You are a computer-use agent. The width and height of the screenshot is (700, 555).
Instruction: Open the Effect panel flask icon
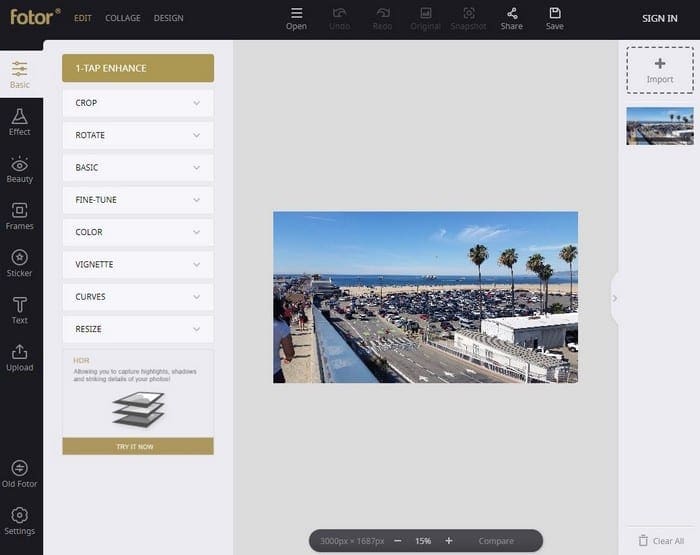click(x=20, y=117)
